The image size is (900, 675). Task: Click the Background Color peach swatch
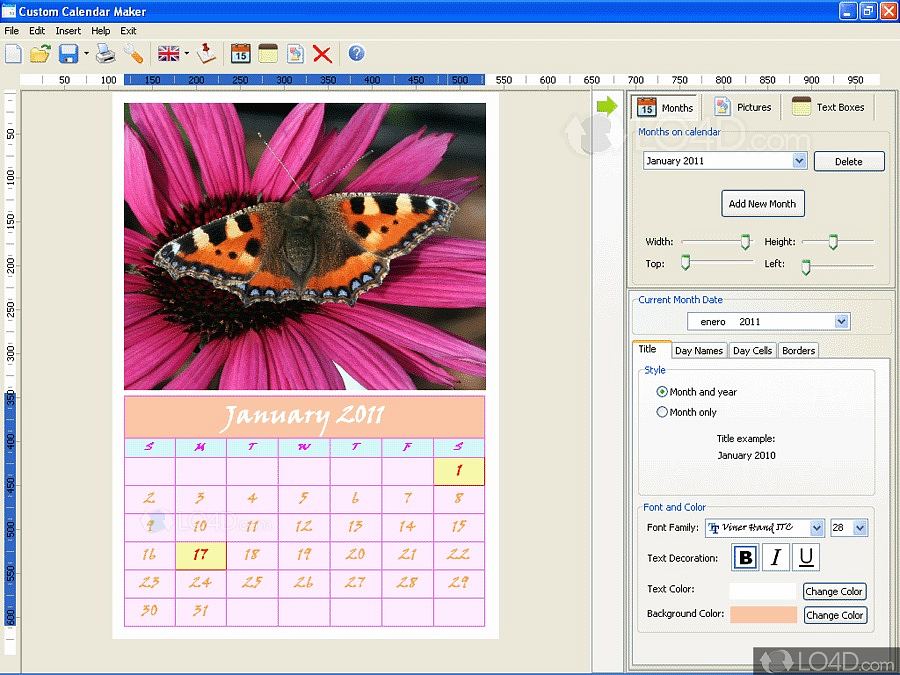coord(763,615)
